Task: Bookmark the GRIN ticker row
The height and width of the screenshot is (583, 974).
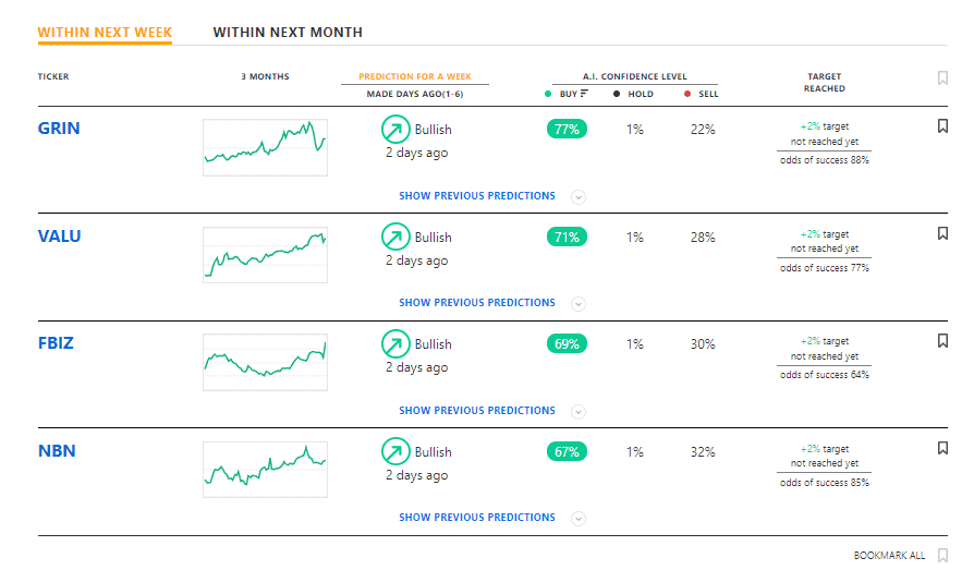Action: [942, 126]
